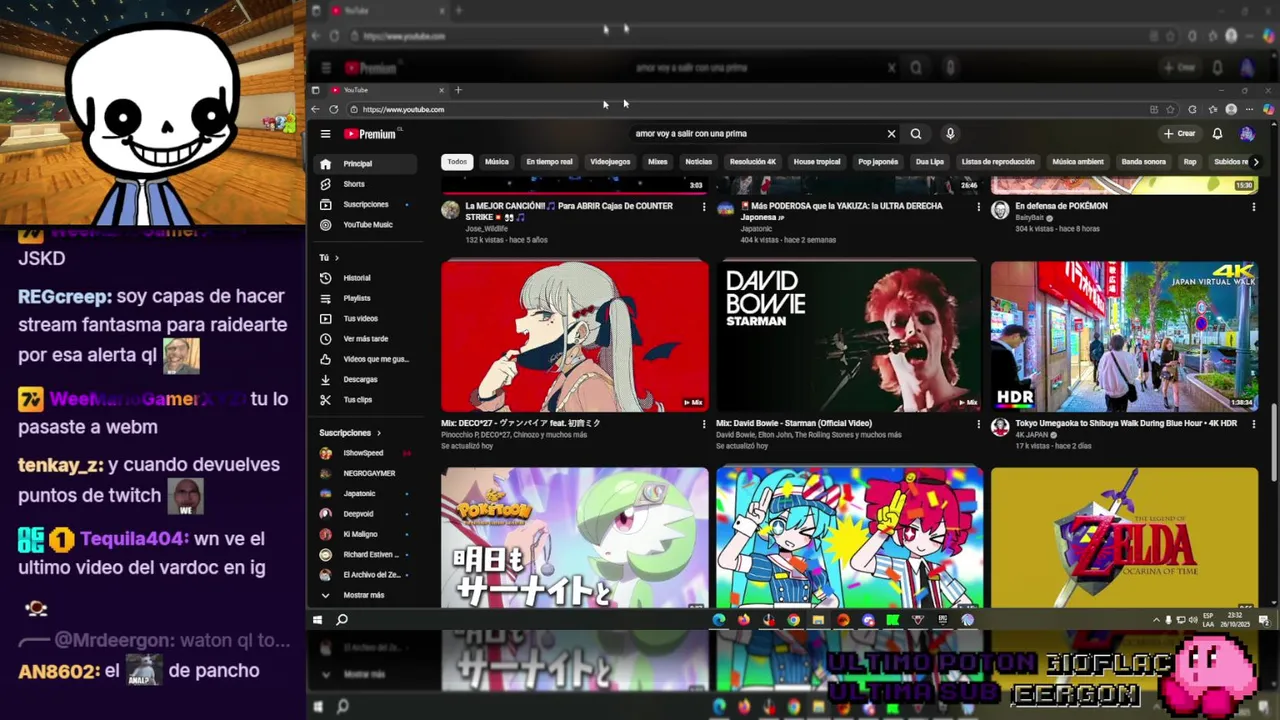
Task: Open the Zelda Ocarina of Time thumbnail
Action: tap(1124, 538)
